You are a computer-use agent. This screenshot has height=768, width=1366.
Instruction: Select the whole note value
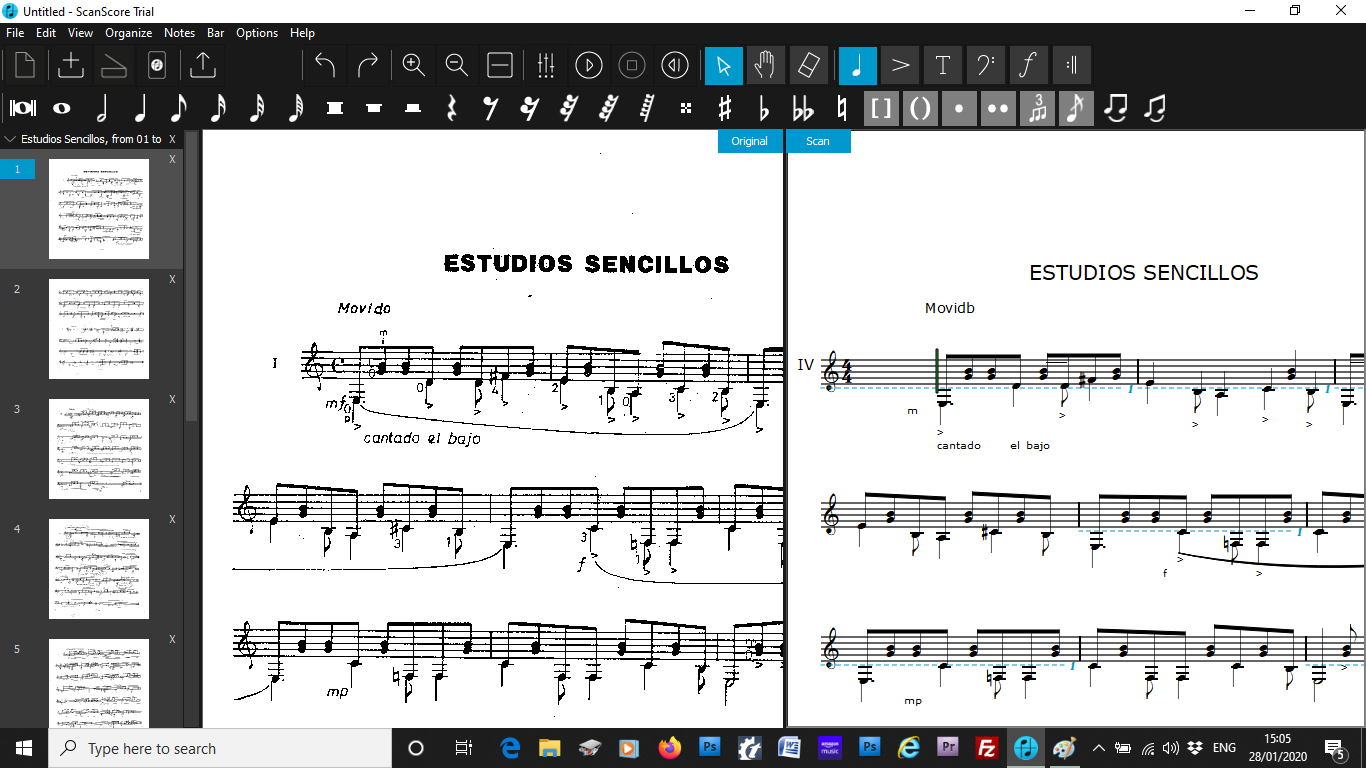(62, 108)
